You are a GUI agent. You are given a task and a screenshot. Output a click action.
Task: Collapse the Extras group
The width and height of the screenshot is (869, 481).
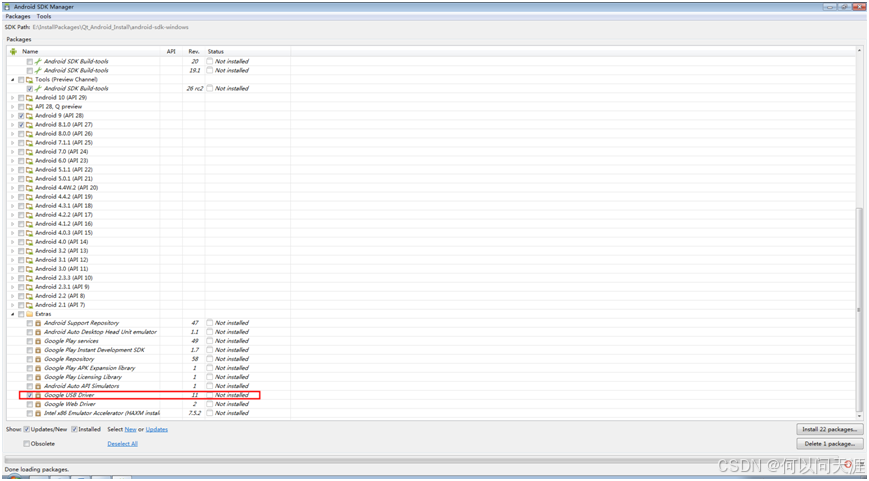click(13, 314)
